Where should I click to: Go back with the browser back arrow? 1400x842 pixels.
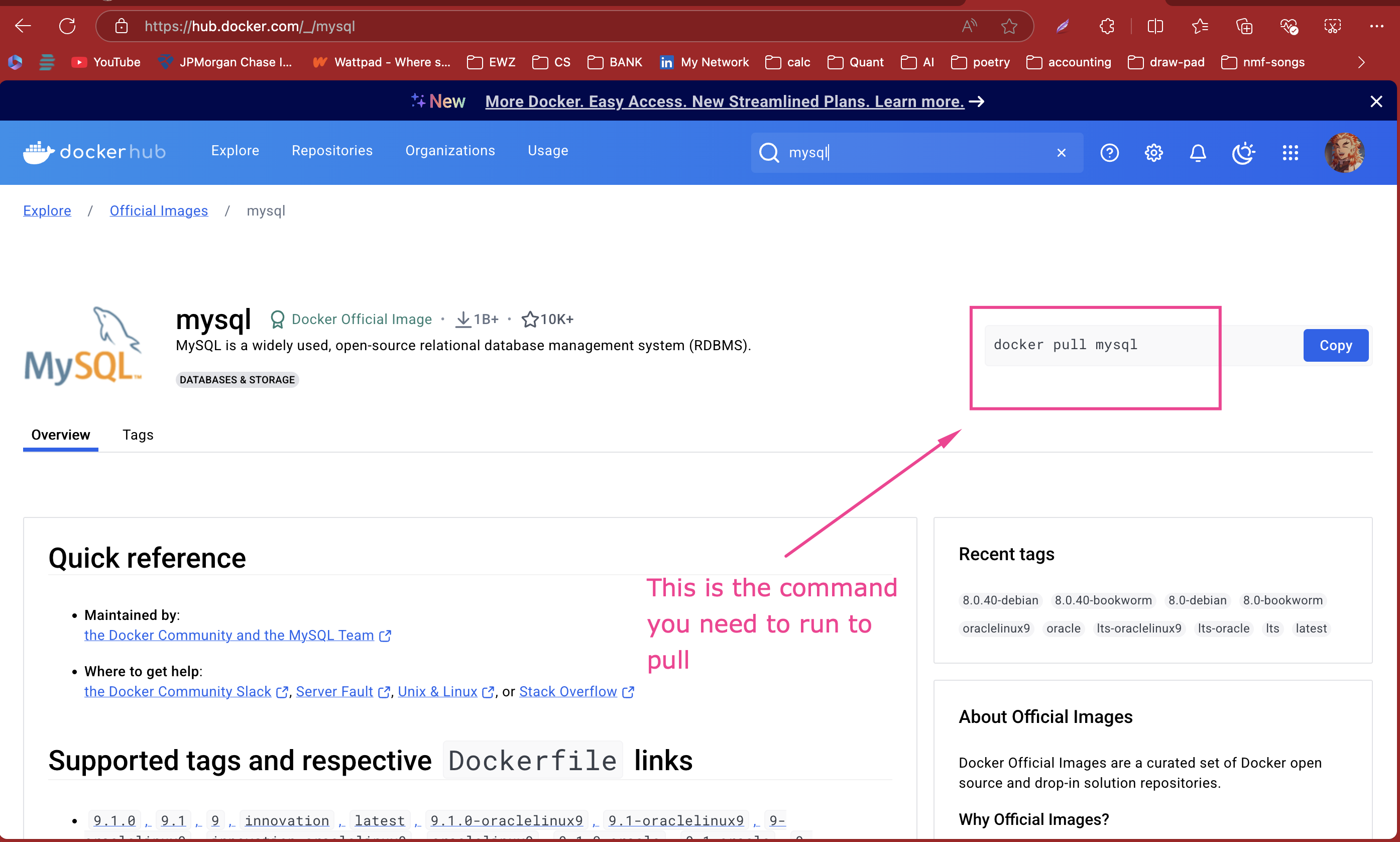pos(23,26)
